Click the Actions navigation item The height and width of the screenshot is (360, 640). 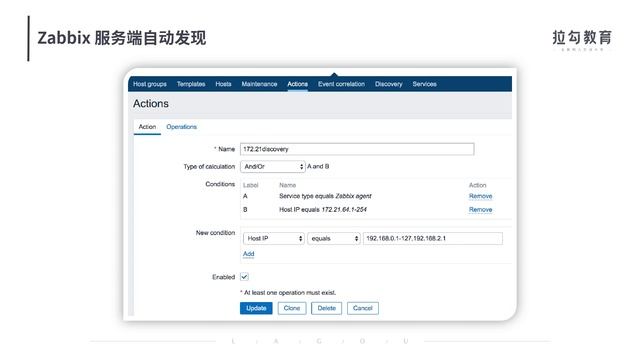(x=298, y=84)
